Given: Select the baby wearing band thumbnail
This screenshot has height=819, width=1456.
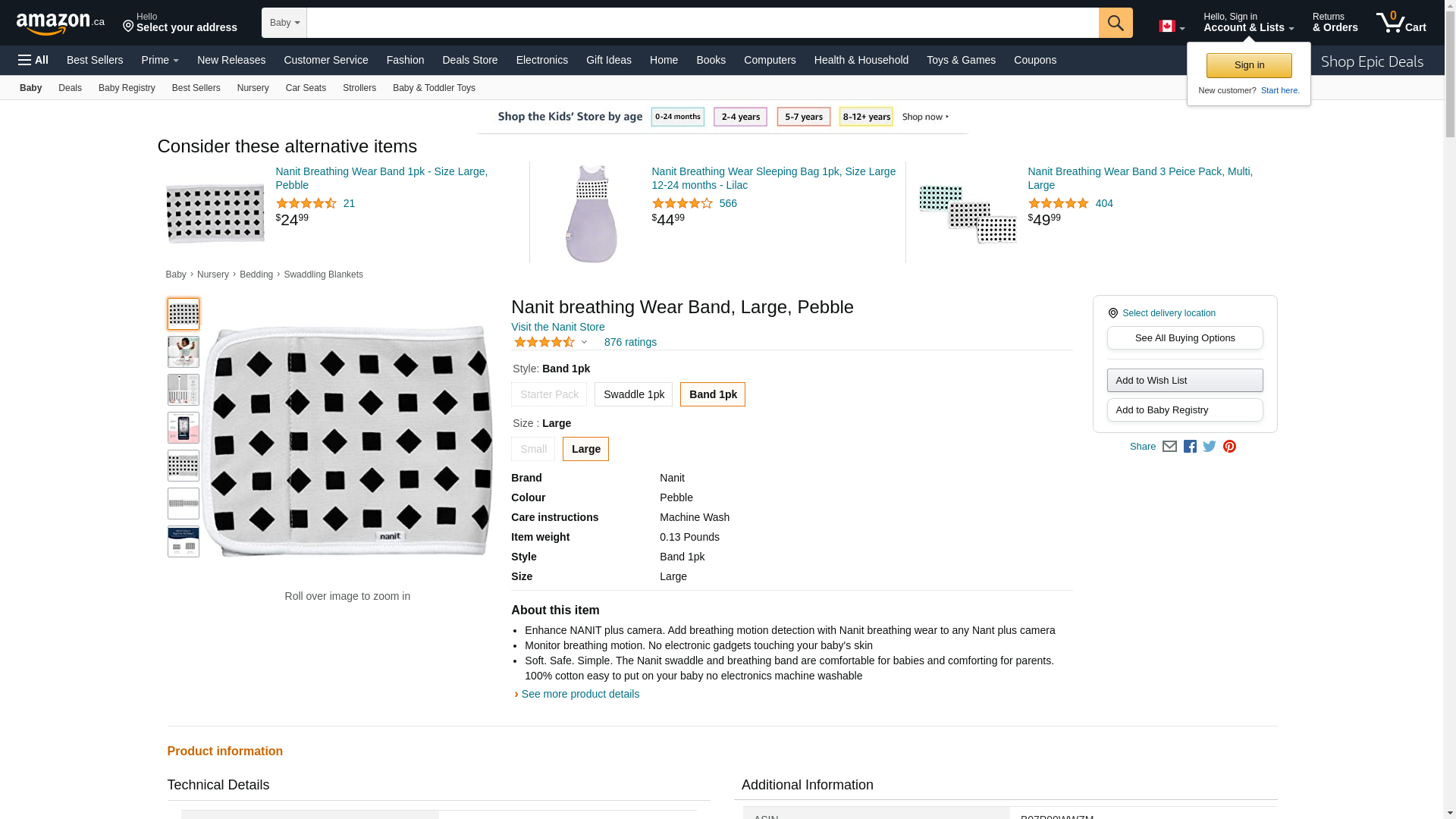Looking at the screenshot, I should [184, 352].
